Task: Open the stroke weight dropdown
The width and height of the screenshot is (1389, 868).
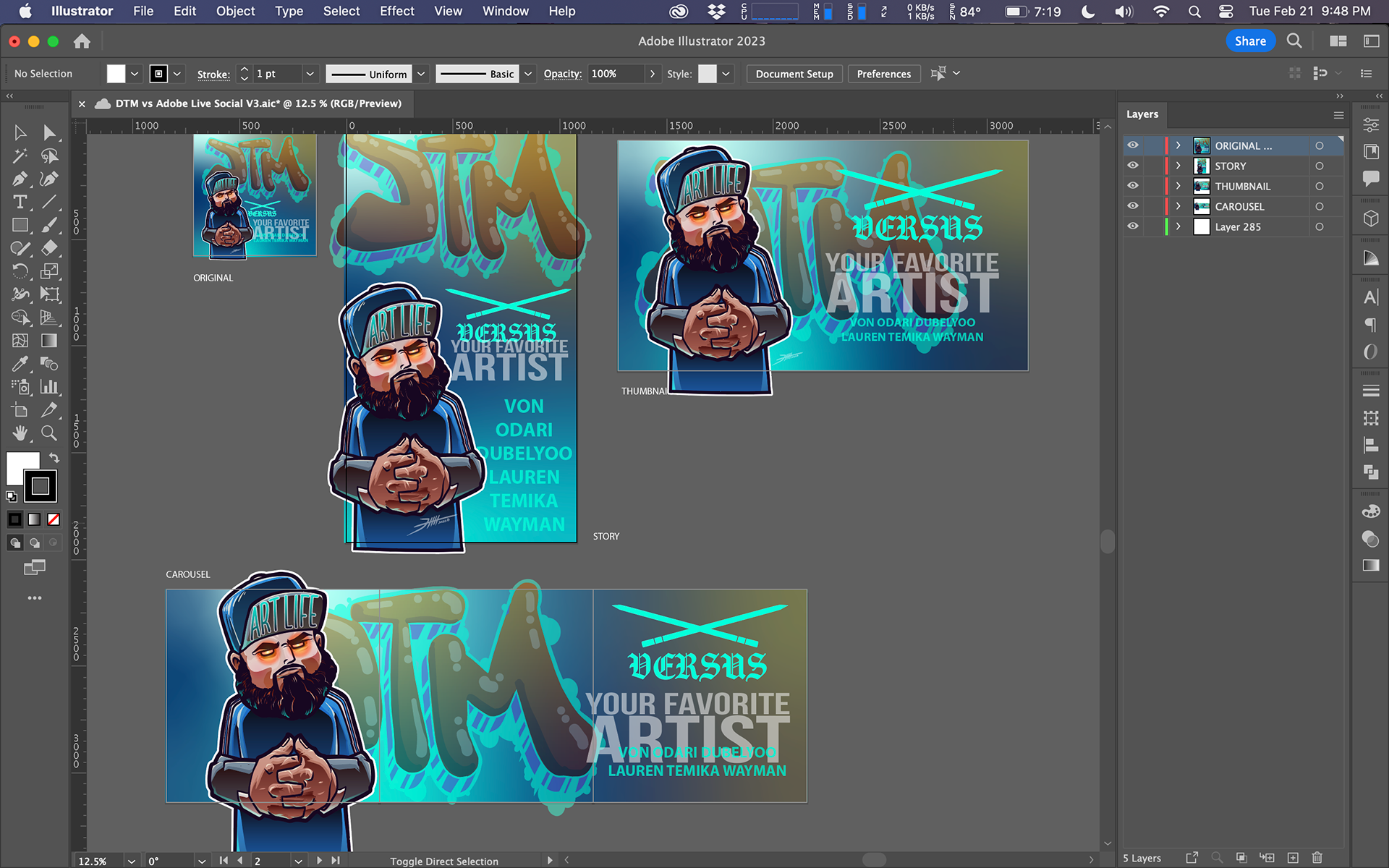Action: (310, 74)
